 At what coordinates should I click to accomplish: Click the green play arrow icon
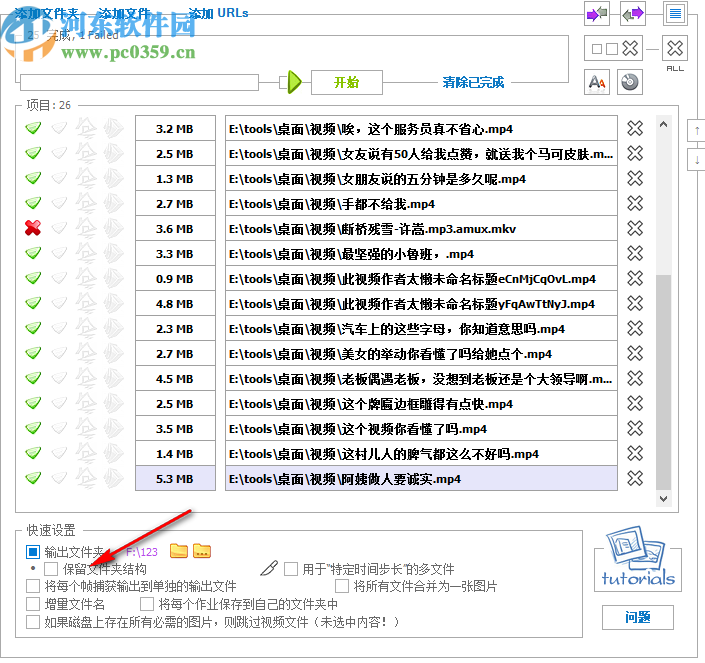click(294, 82)
